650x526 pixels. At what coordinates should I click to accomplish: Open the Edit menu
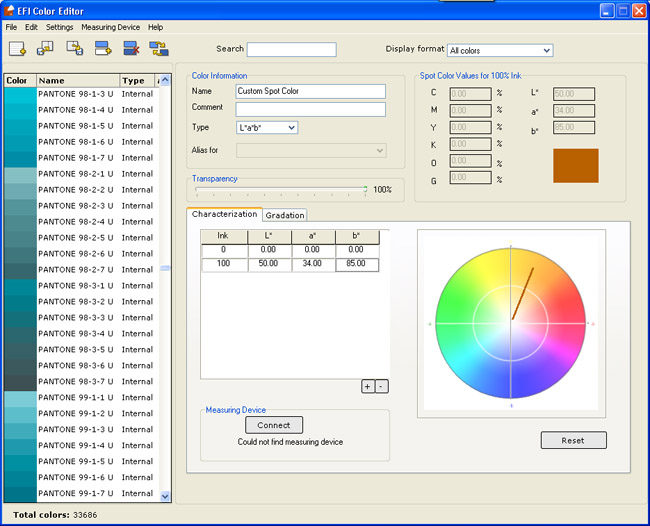pos(31,27)
